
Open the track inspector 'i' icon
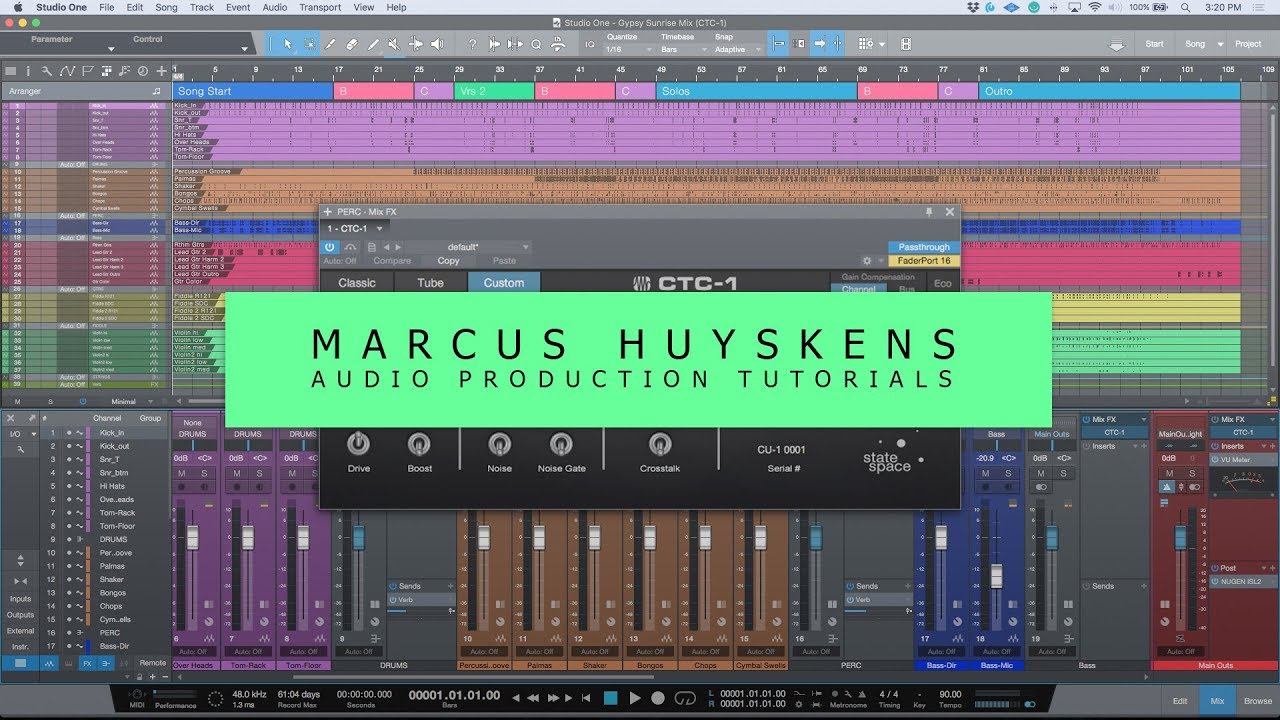[28, 71]
